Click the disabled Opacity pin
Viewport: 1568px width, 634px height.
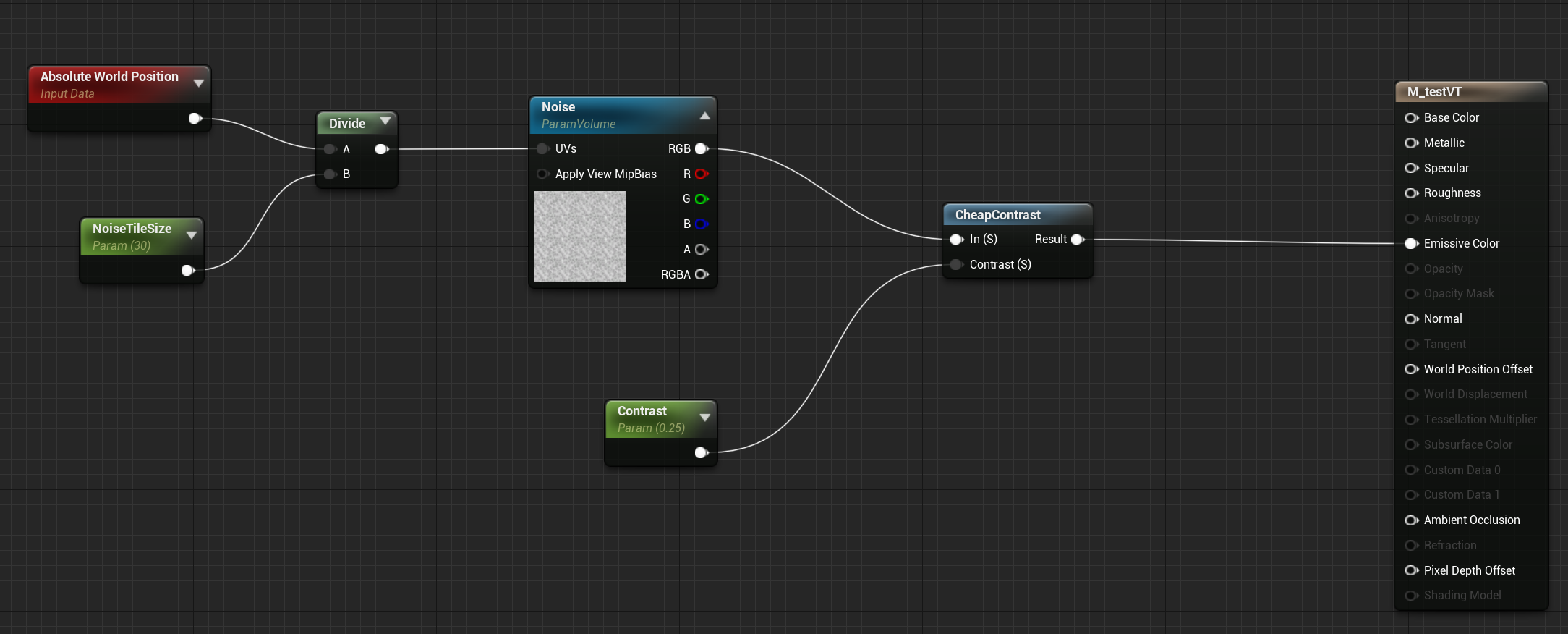pos(1412,269)
